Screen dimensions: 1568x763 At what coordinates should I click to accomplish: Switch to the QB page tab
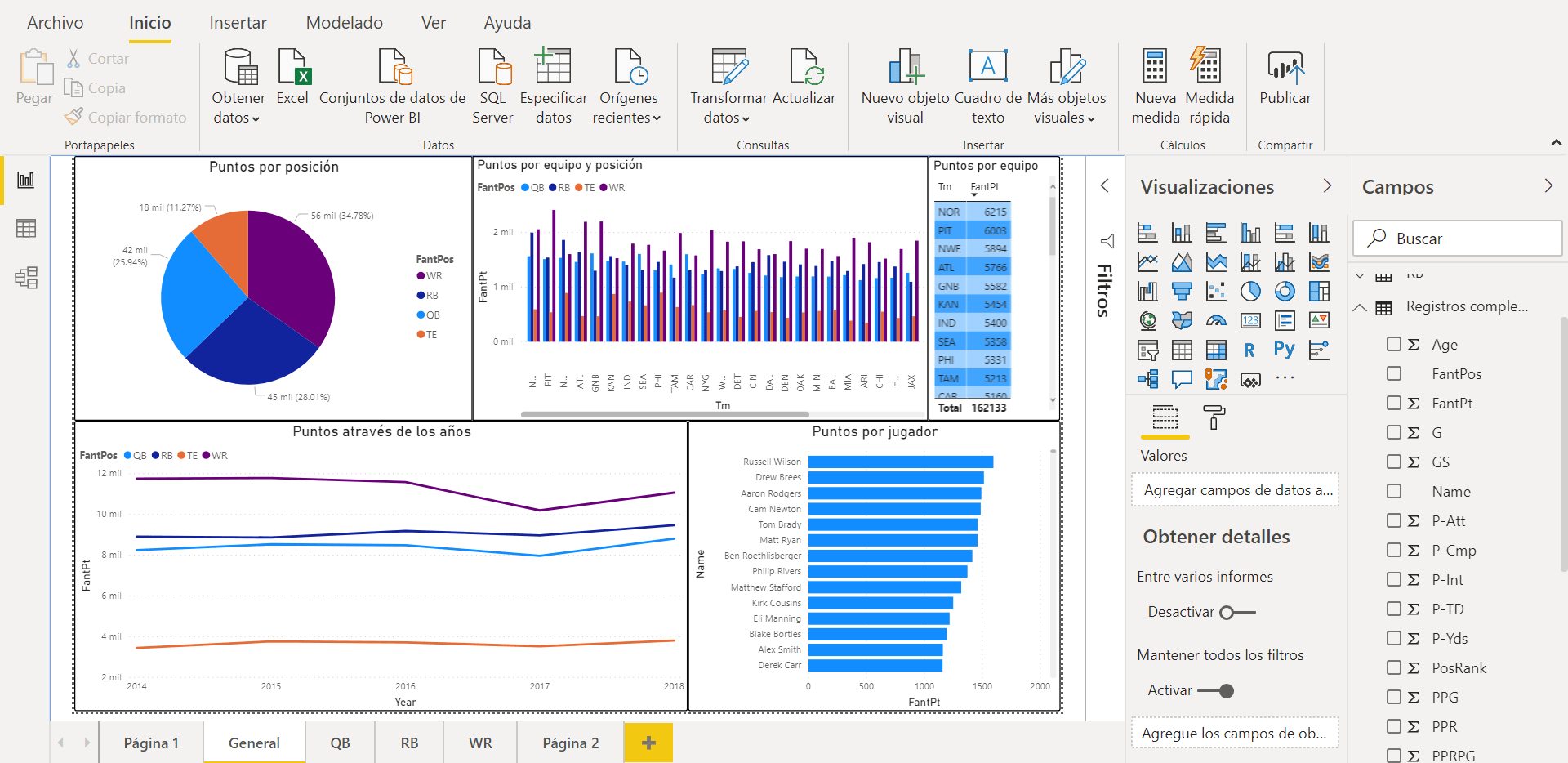point(340,743)
